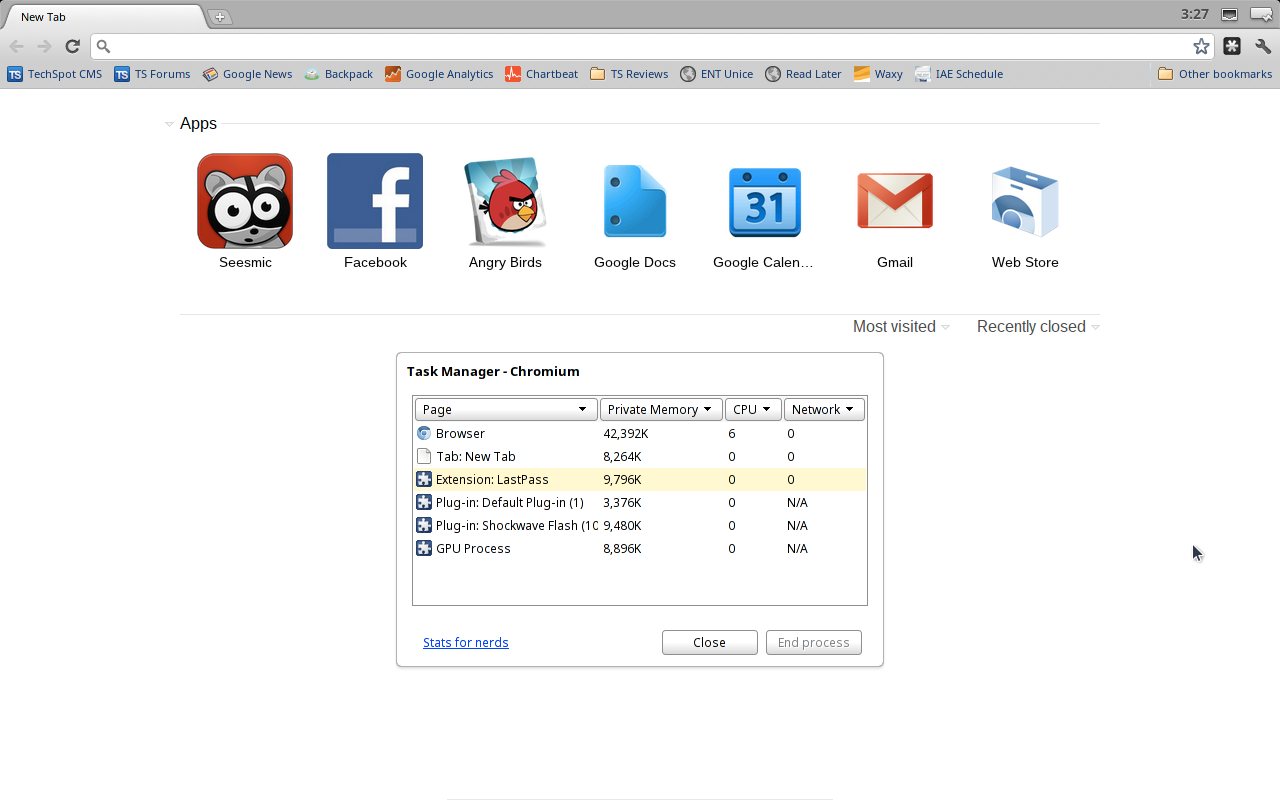Open the TS Reviews bookmark folder
This screenshot has width=1280, height=800.
[629, 74]
